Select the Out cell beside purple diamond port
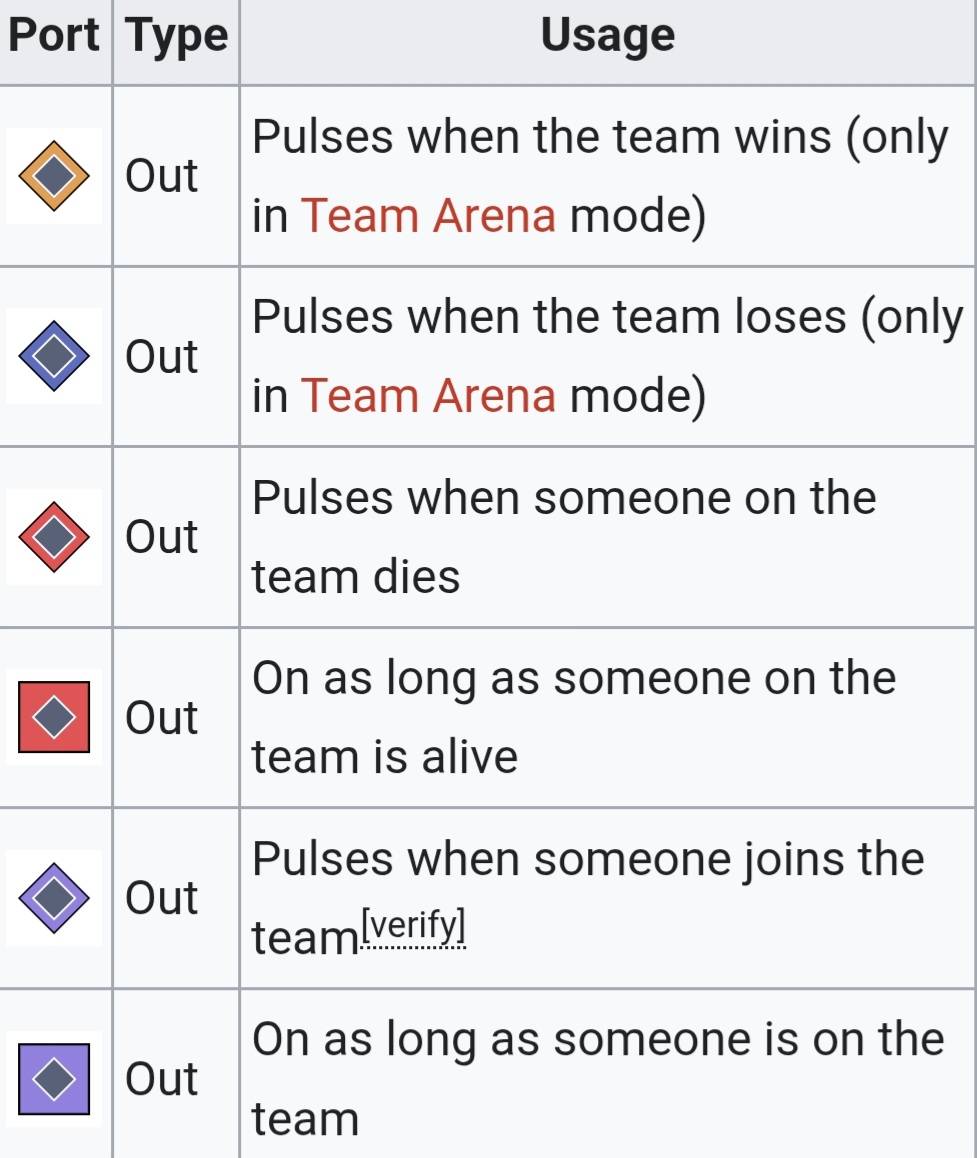The image size is (977, 1158). pyautogui.click(x=162, y=898)
